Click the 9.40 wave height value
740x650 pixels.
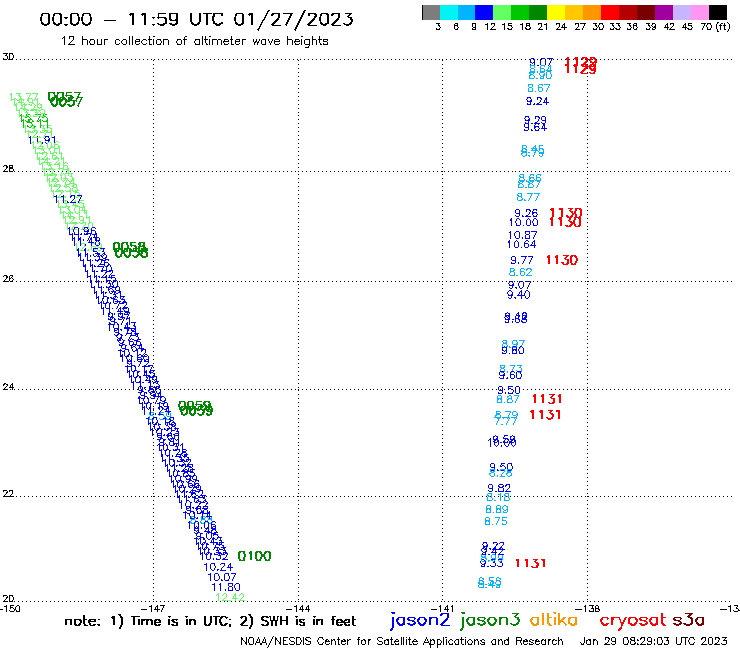[x=519, y=295]
